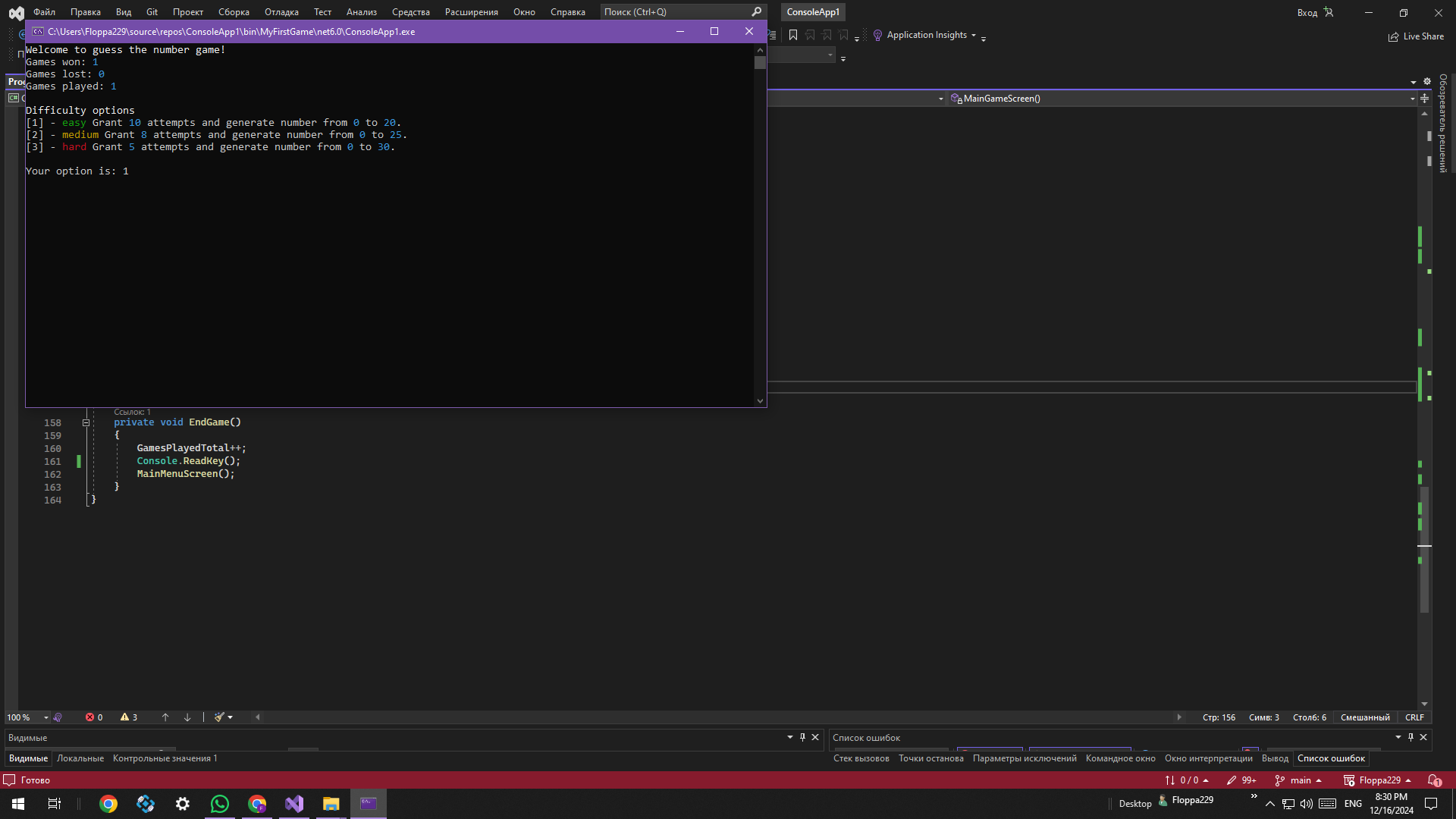The height and width of the screenshot is (819, 1456).
Task: Open the document tab list dropdown arrow
Action: click(x=1414, y=82)
